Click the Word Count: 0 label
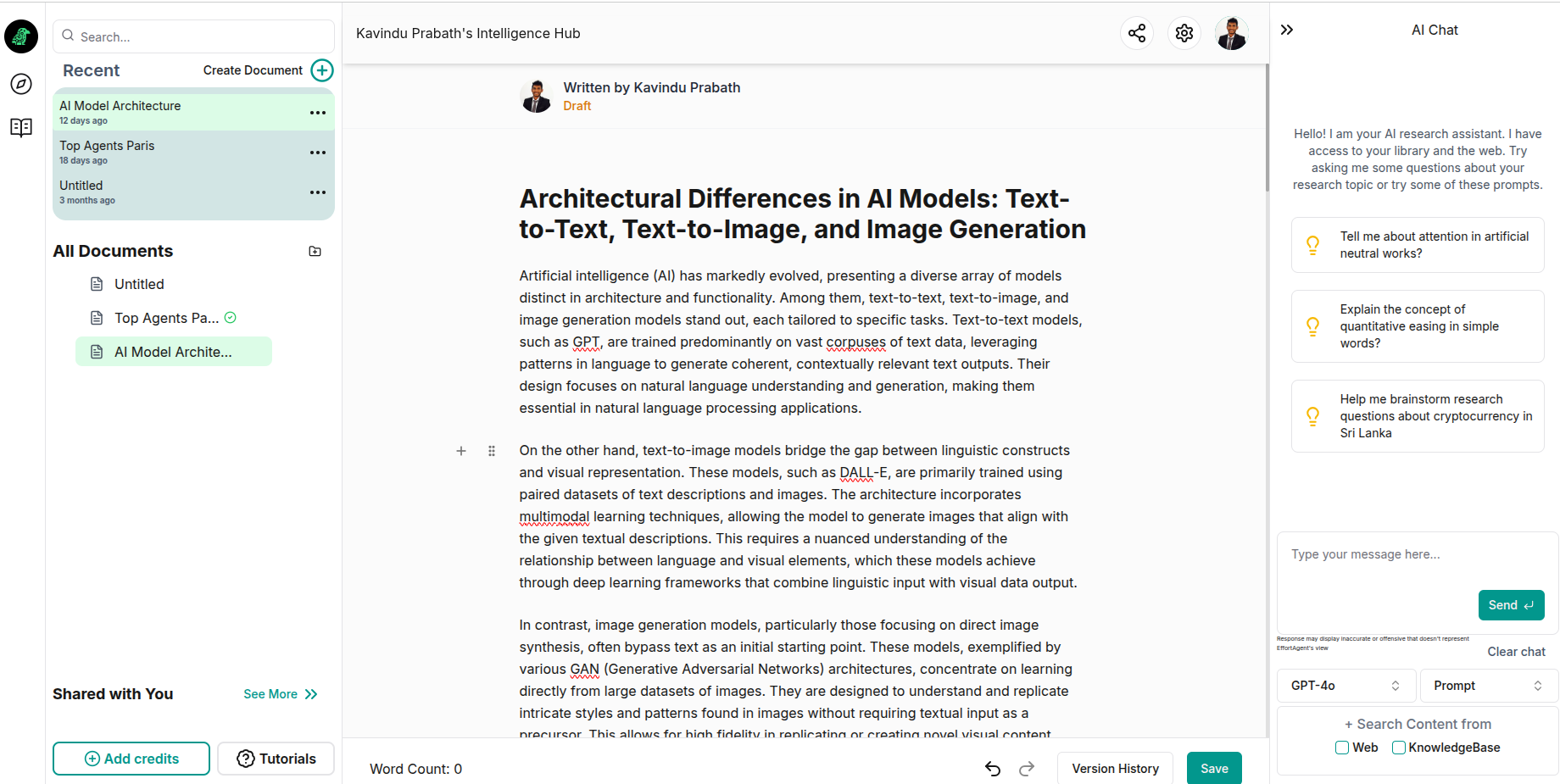Screen dimensions: 1560x784 click(x=415, y=769)
